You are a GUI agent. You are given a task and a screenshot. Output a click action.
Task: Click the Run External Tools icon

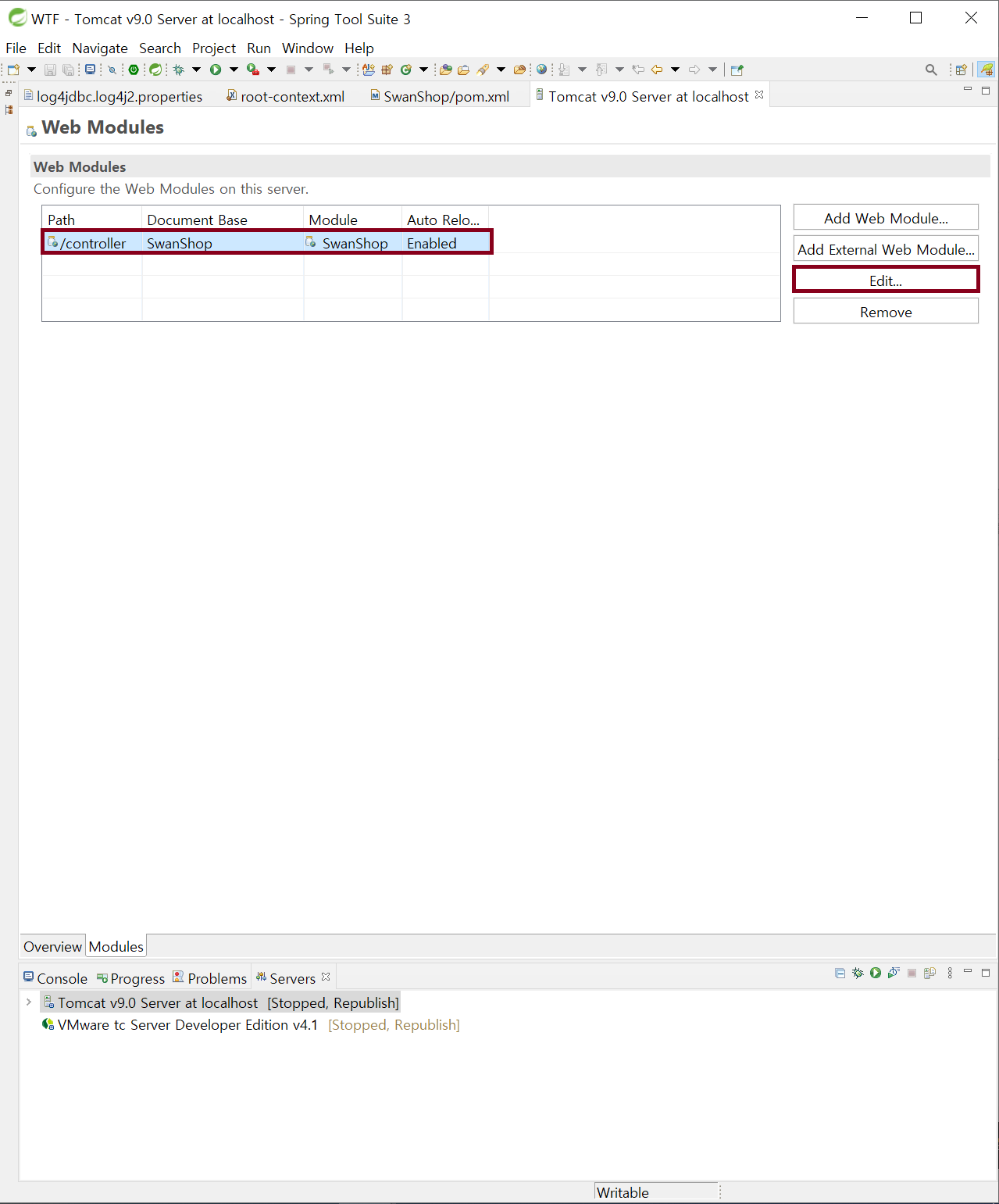click(253, 70)
